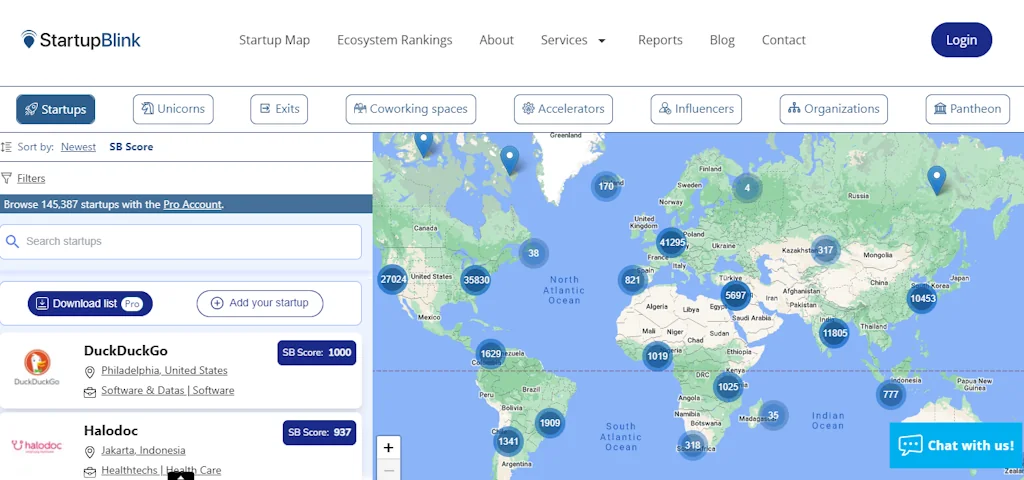The image size is (1024, 480).
Task: Click SB Score 1000 badge
Action: pyautogui.click(x=317, y=353)
